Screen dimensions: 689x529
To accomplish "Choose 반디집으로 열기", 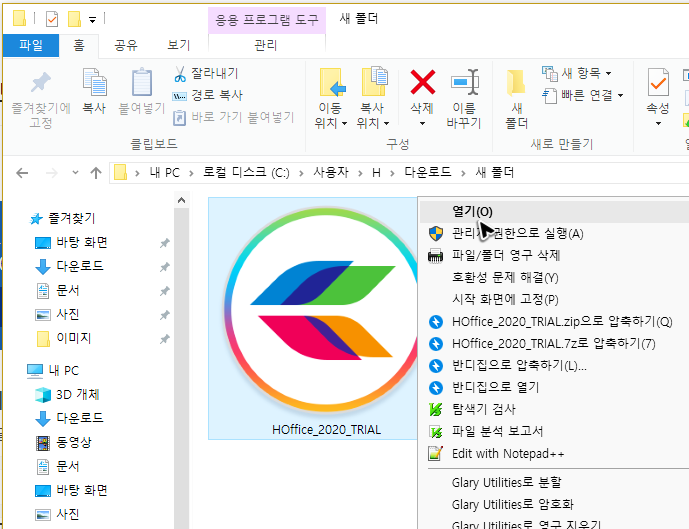I will pyautogui.click(x=555, y=388).
